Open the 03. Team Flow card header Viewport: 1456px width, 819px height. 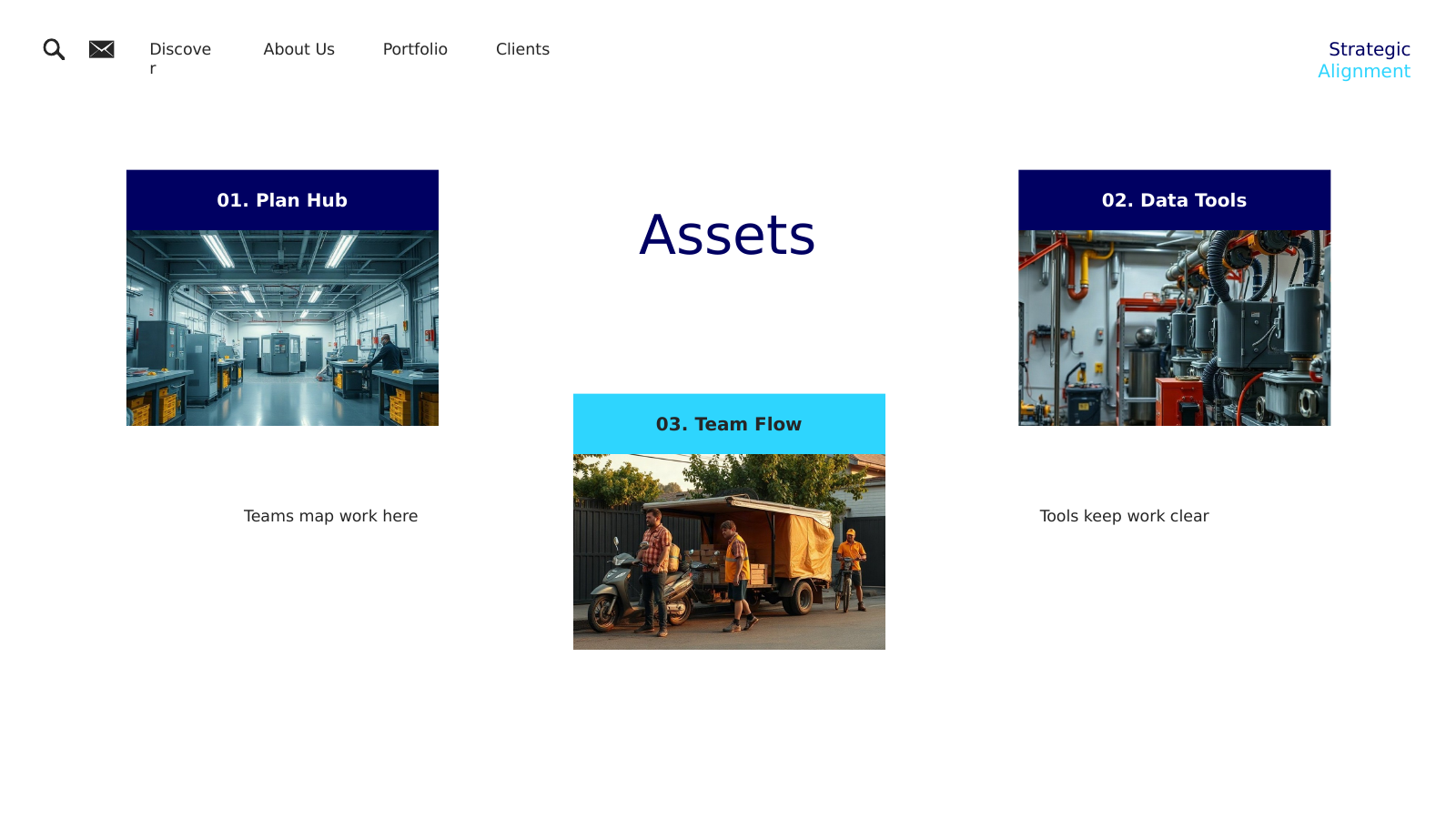729,424
